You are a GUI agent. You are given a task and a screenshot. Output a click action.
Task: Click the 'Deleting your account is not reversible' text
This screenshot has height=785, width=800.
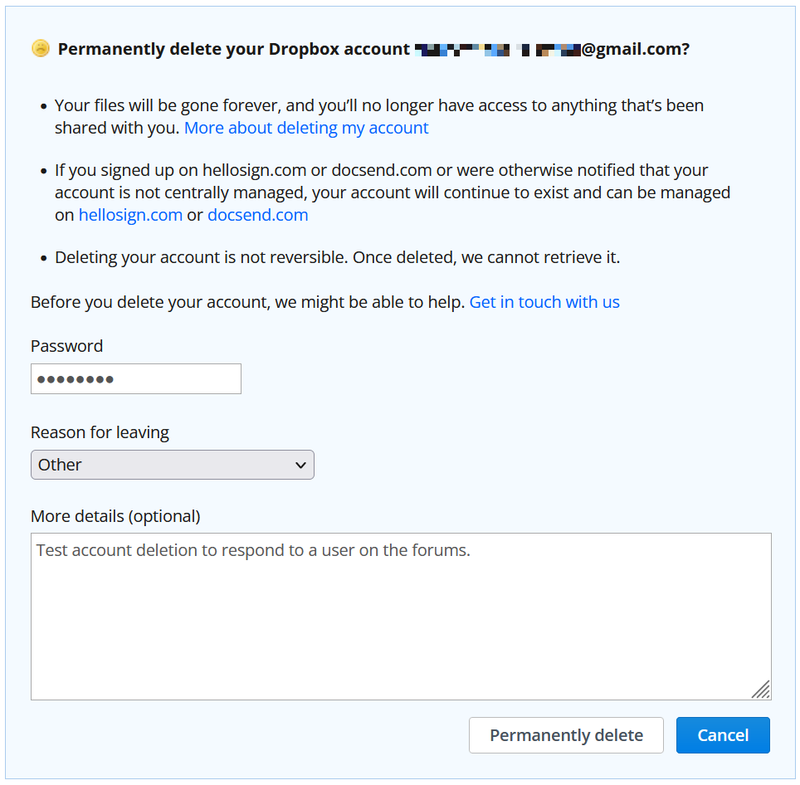337,258
